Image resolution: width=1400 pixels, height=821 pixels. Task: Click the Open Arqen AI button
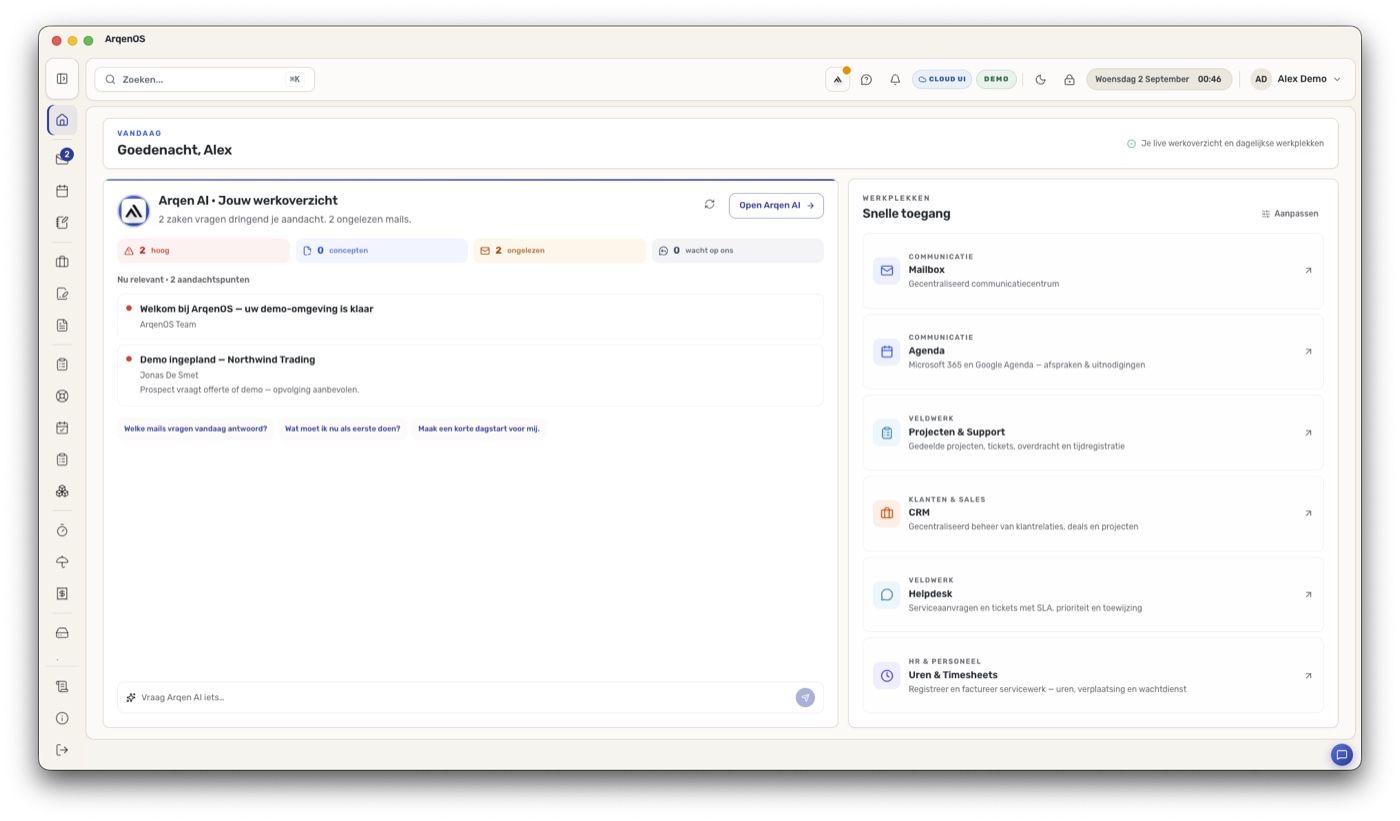click(776, 205)
